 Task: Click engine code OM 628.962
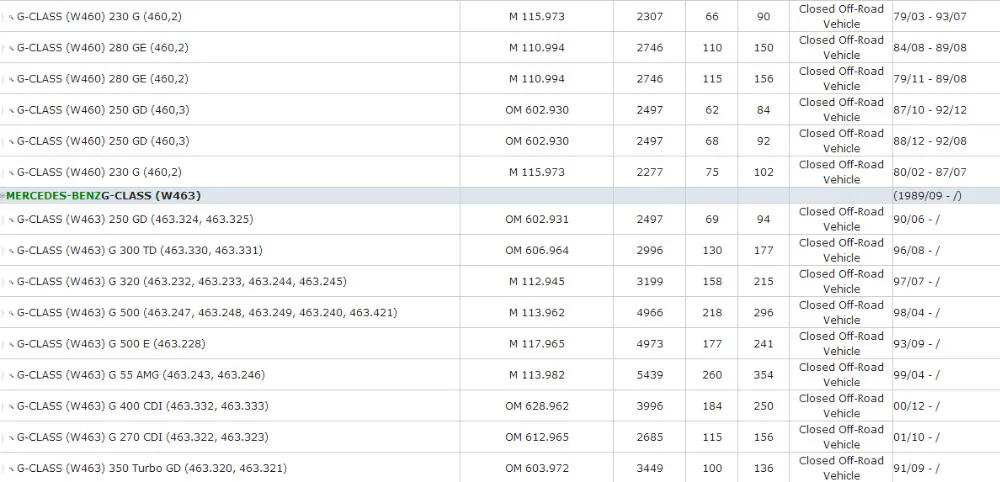537,407
